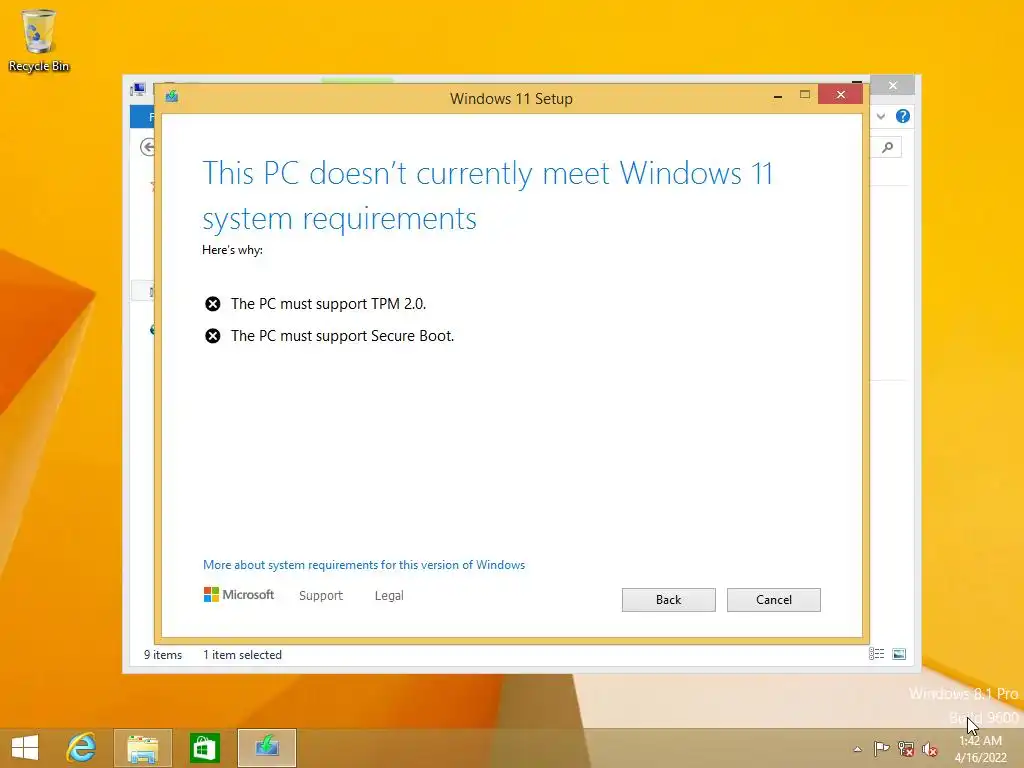Switch Explorer to large icons view
The height and width of the screenshot is (768, 1024).
point(899,654)
